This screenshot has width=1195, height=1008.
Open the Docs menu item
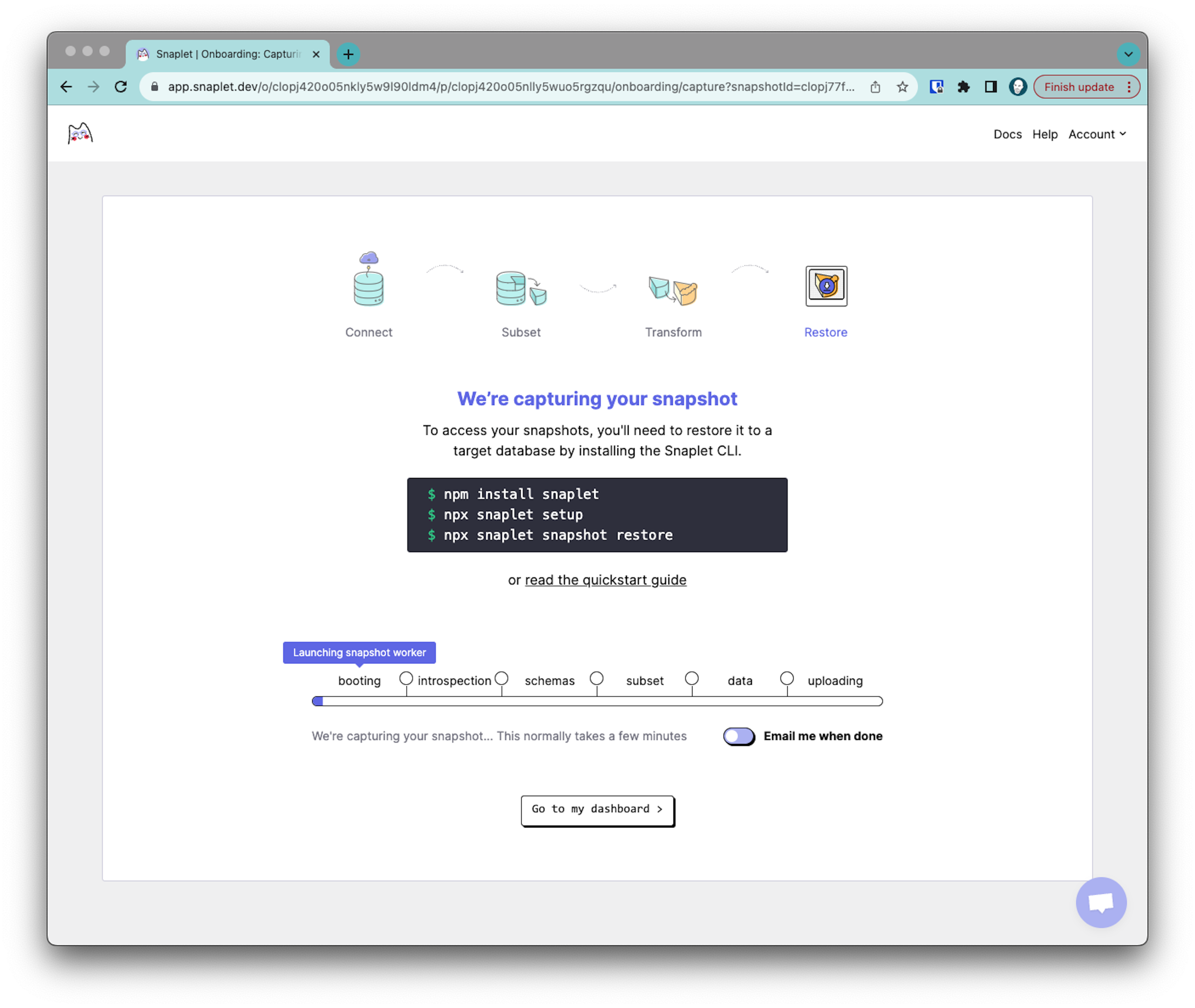tap(1007, 133)
